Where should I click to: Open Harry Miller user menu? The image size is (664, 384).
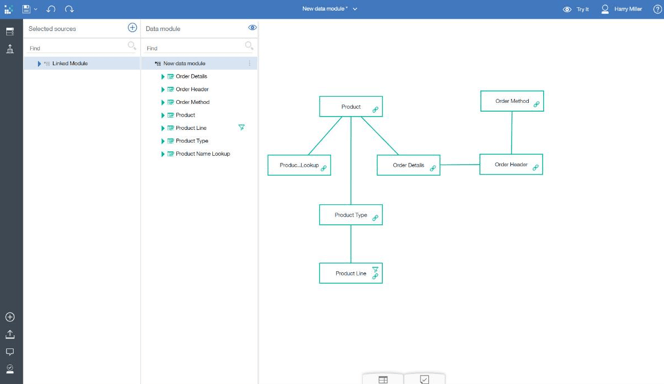pos(621,9)
